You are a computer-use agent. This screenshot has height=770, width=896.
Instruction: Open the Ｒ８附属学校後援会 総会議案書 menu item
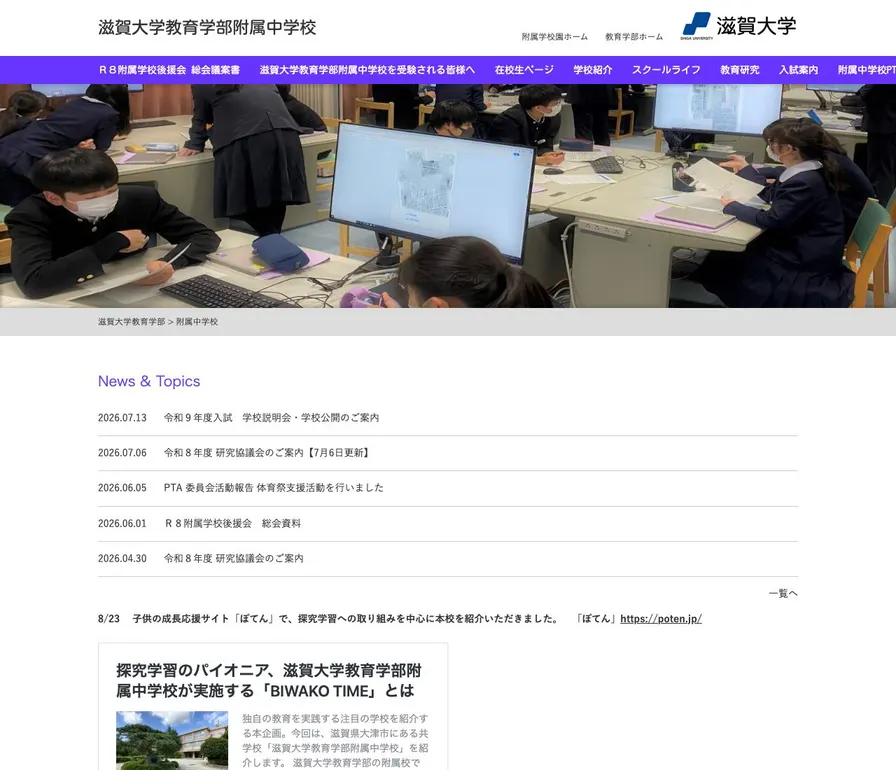coord(169,70)
